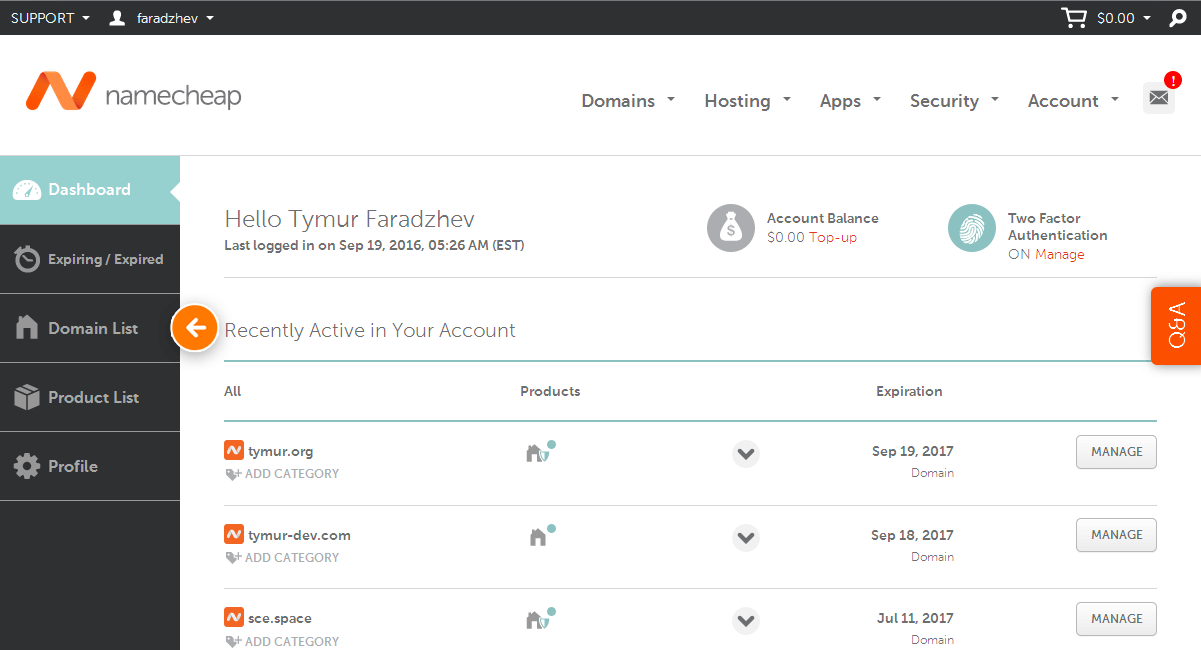This screenshot has width=1201, height=650.
Task: Click the Account Balance label
Action: (823, 218)
